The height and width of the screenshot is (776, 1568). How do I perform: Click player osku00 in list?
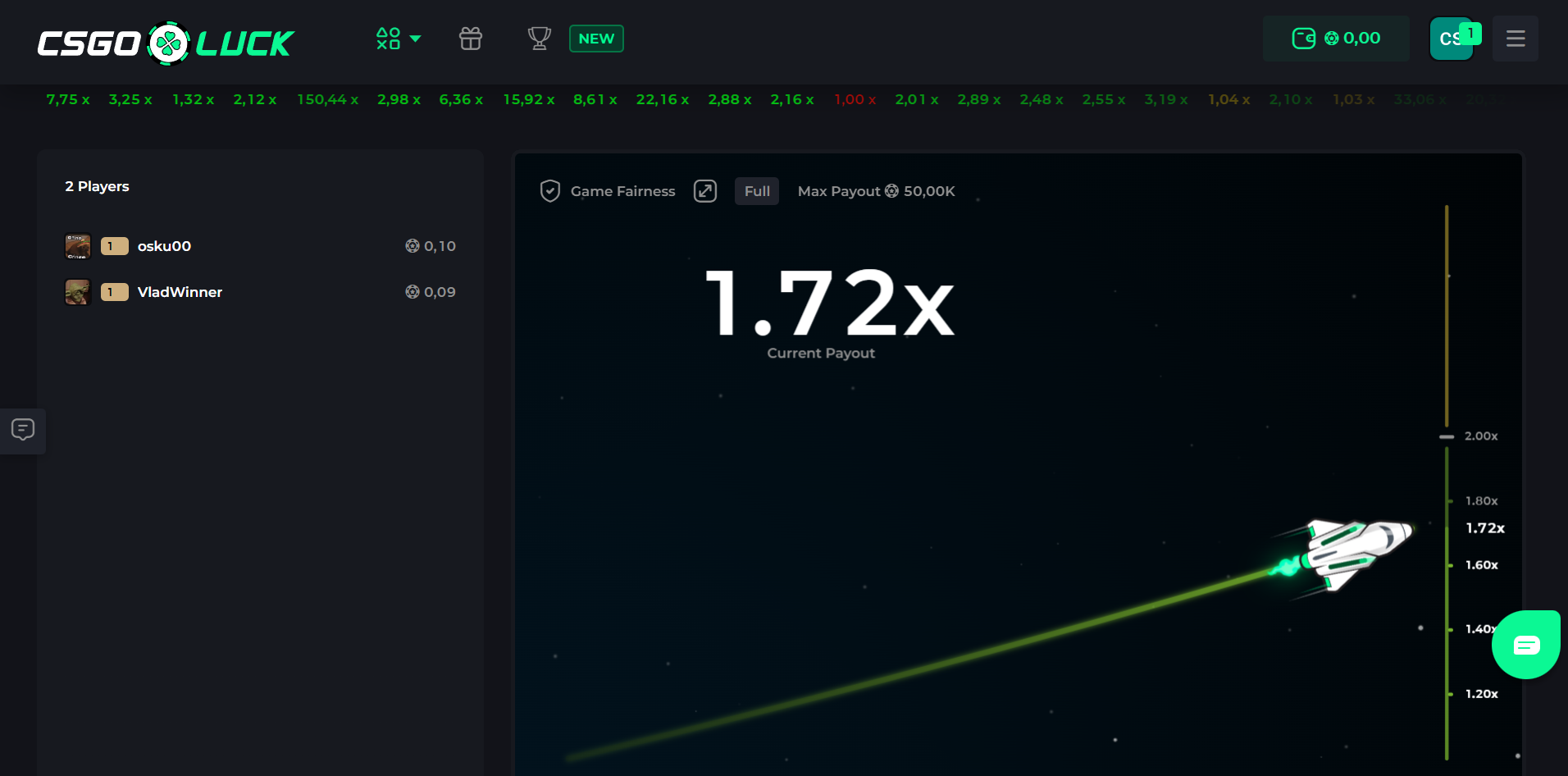[164, 246]
